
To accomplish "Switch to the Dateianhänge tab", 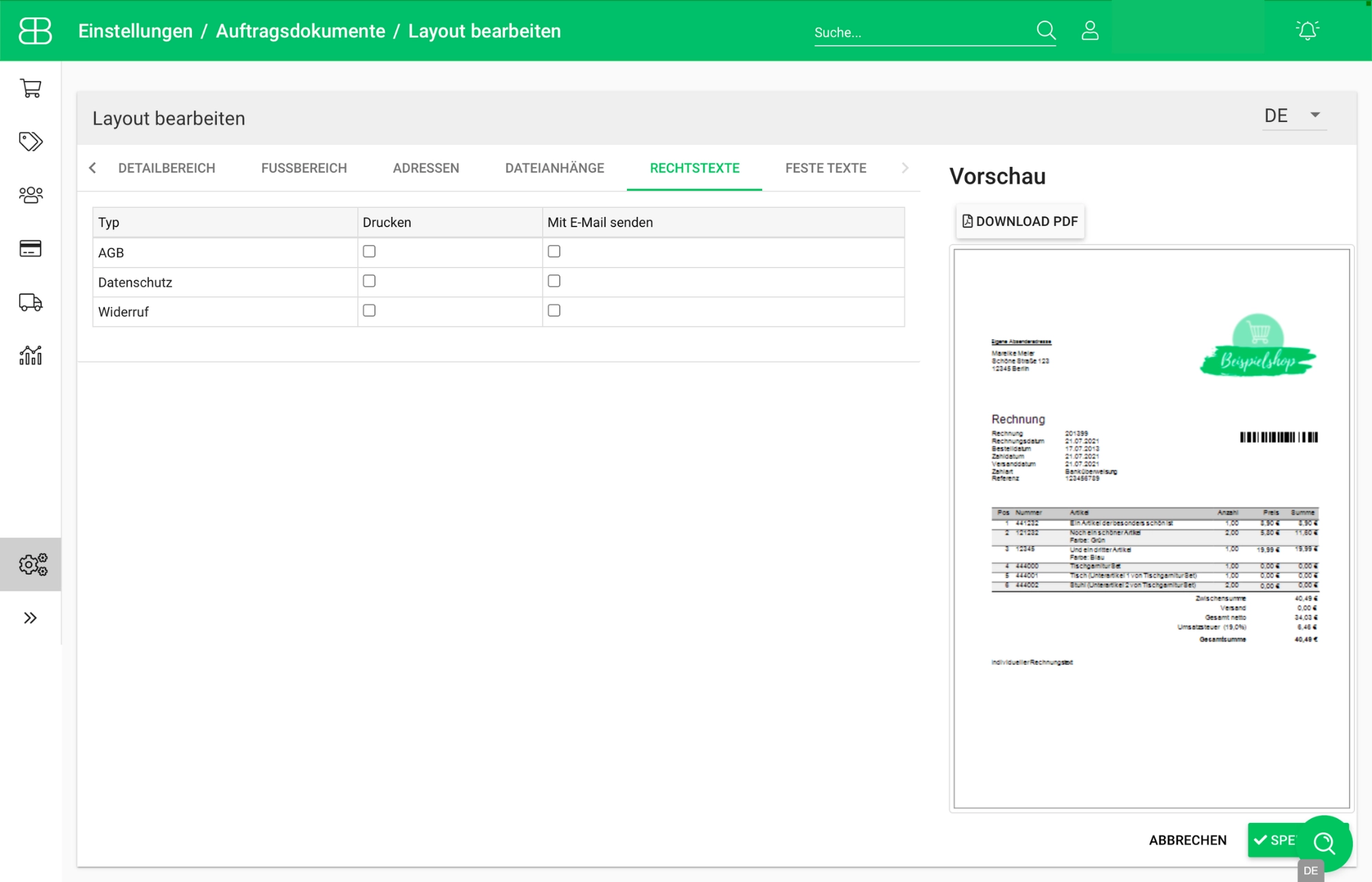I will [x=554, y=168].
